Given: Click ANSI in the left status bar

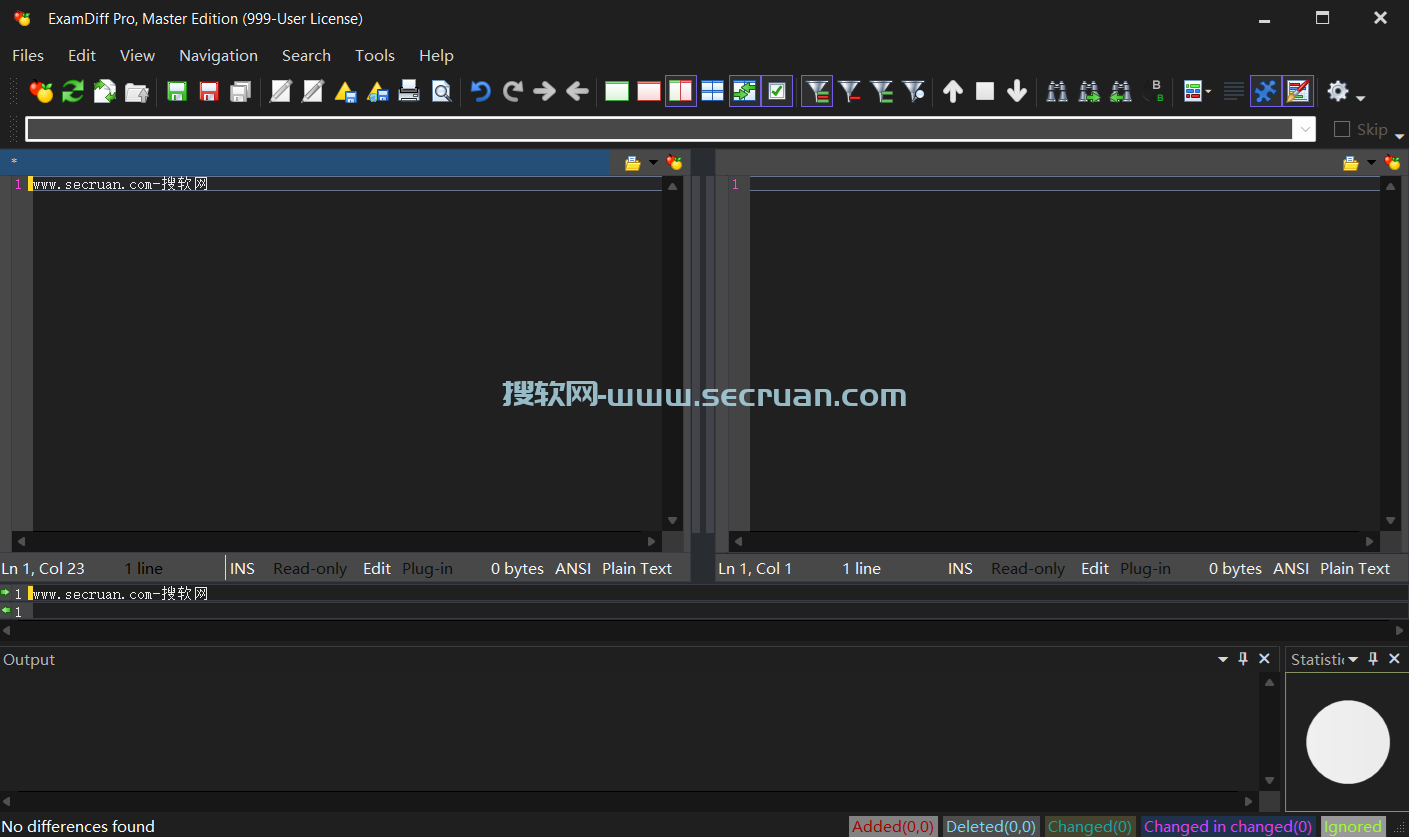Looking at the screenshot, I should coord(573,568).
